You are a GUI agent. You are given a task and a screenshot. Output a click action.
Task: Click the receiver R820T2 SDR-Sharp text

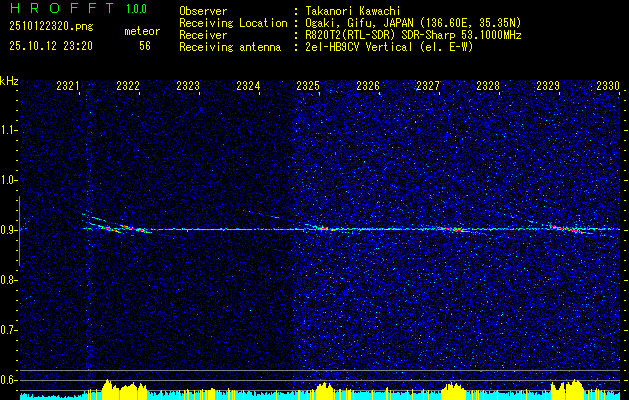coord(414,35)
